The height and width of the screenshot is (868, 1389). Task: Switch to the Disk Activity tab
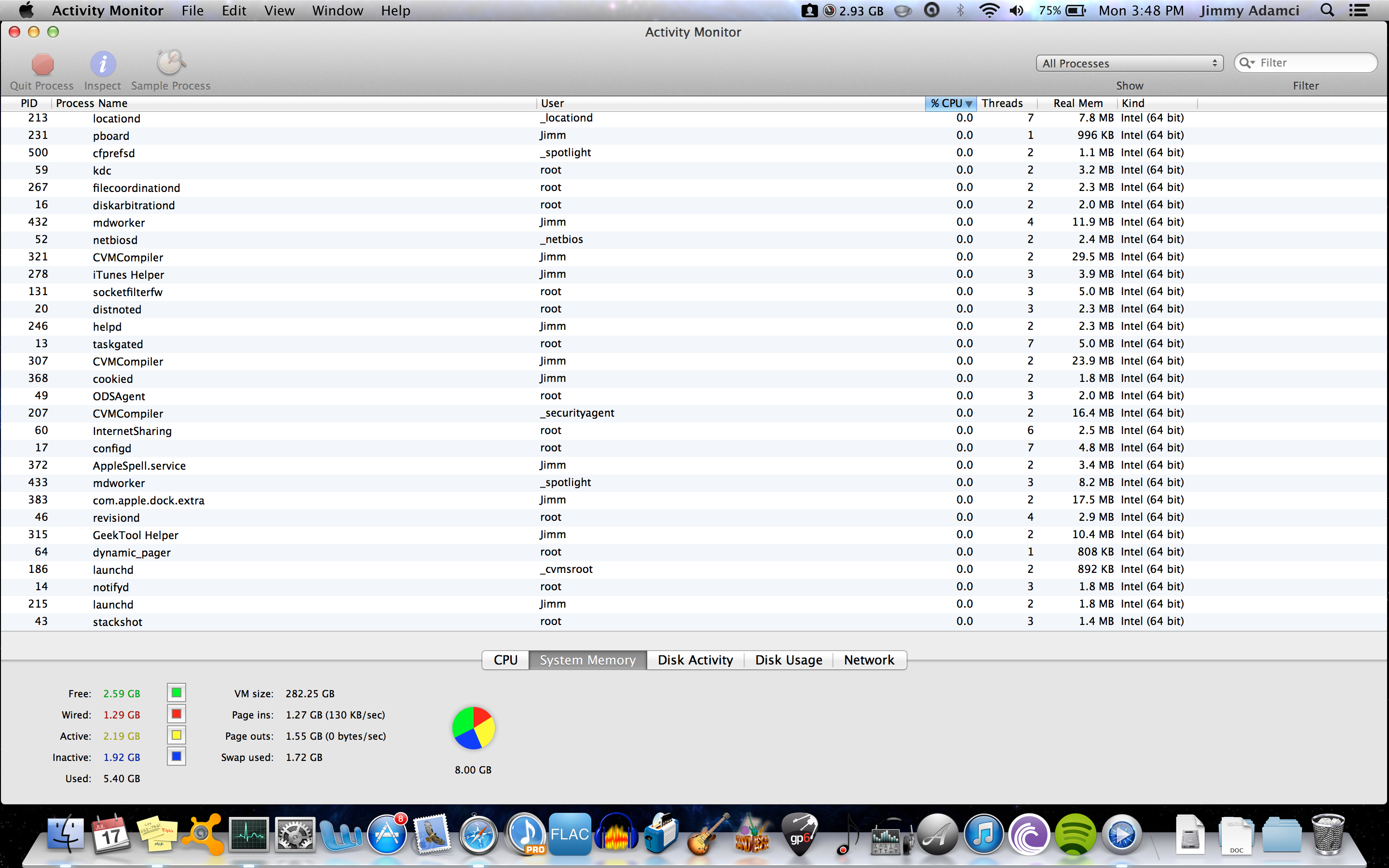point(695,660)
